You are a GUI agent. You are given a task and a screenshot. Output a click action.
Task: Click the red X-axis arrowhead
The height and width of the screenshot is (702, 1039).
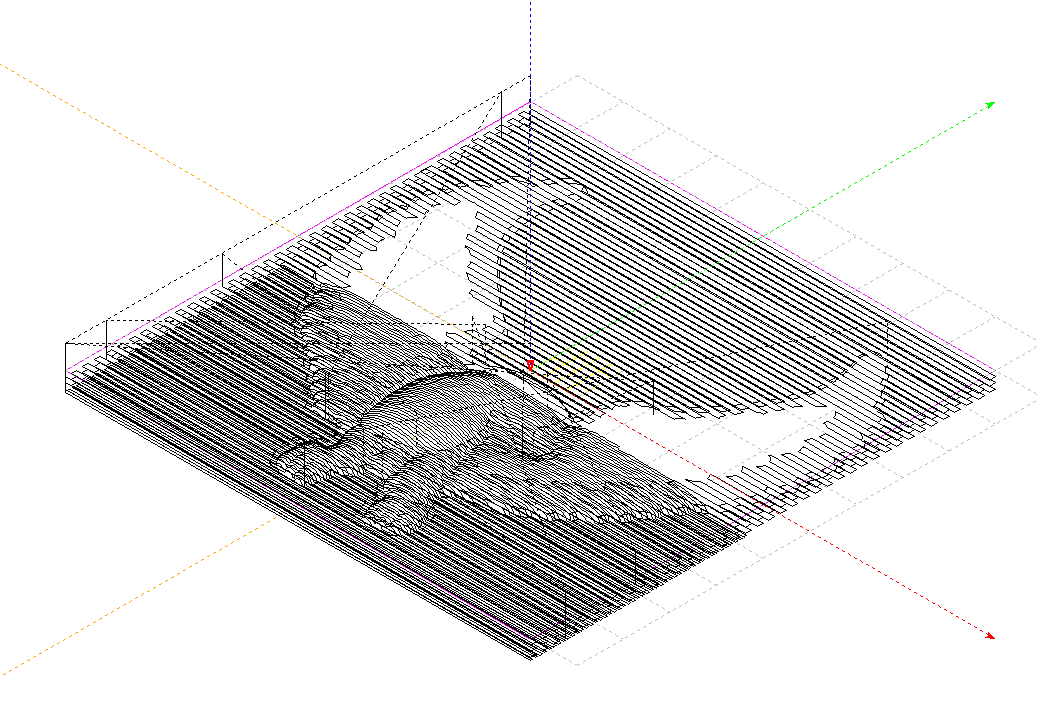point(991,636)
